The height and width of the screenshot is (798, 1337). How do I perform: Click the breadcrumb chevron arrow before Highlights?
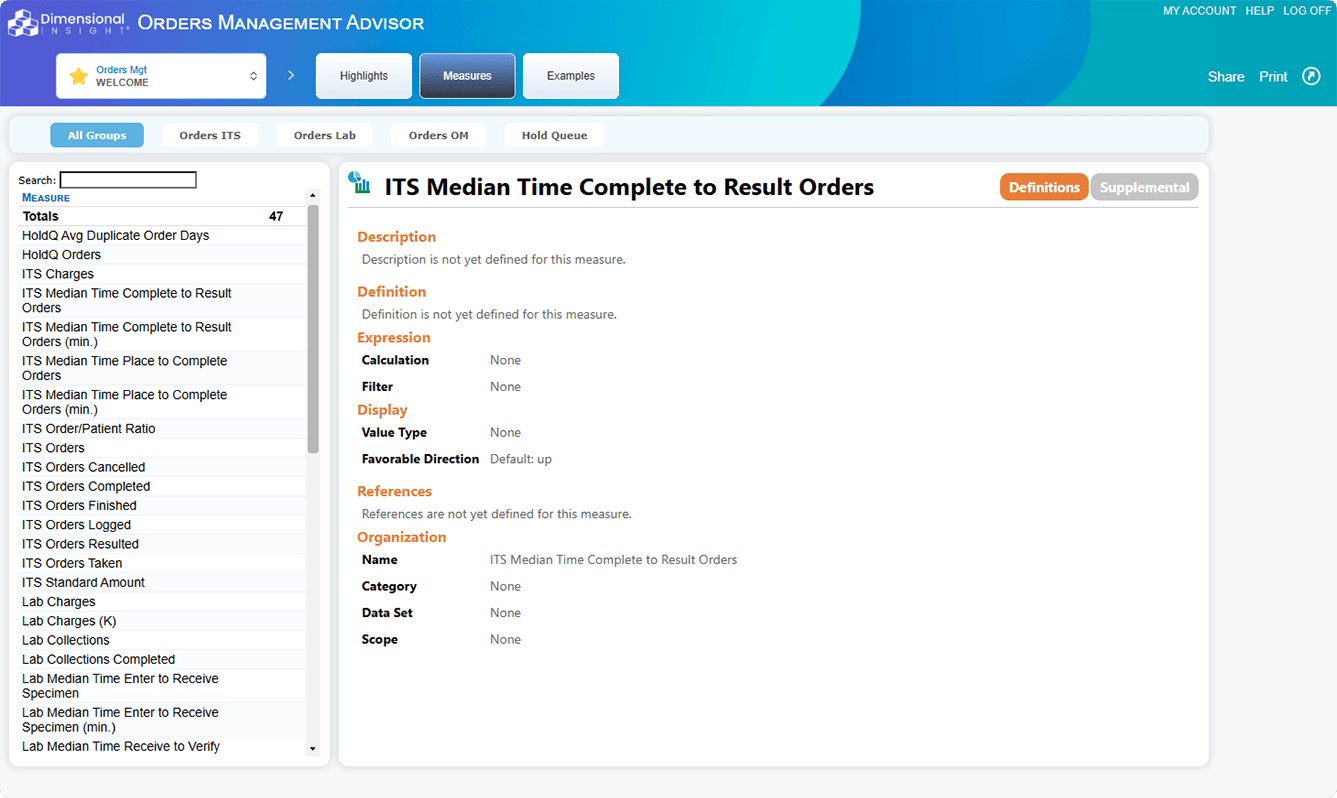click(x=291, y=75)
